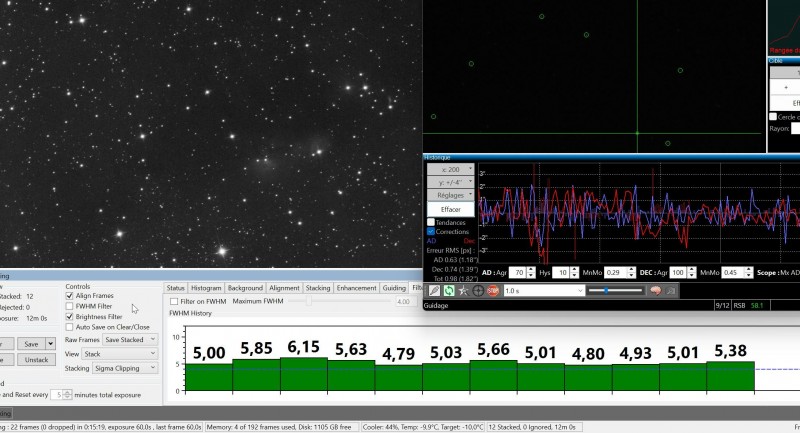800x433 pixels.
Task: Toggle the Align Frames checkbox
Action: click(x=69, y=296)
